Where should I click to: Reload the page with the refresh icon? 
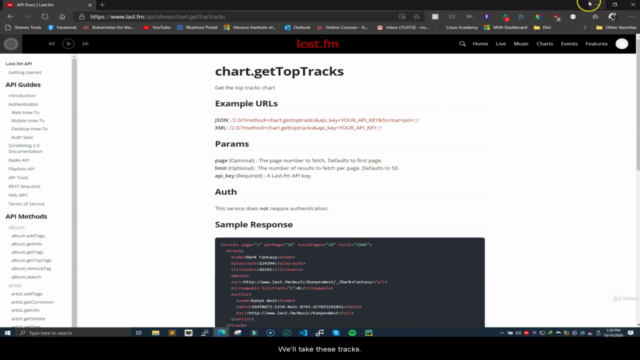45,17
